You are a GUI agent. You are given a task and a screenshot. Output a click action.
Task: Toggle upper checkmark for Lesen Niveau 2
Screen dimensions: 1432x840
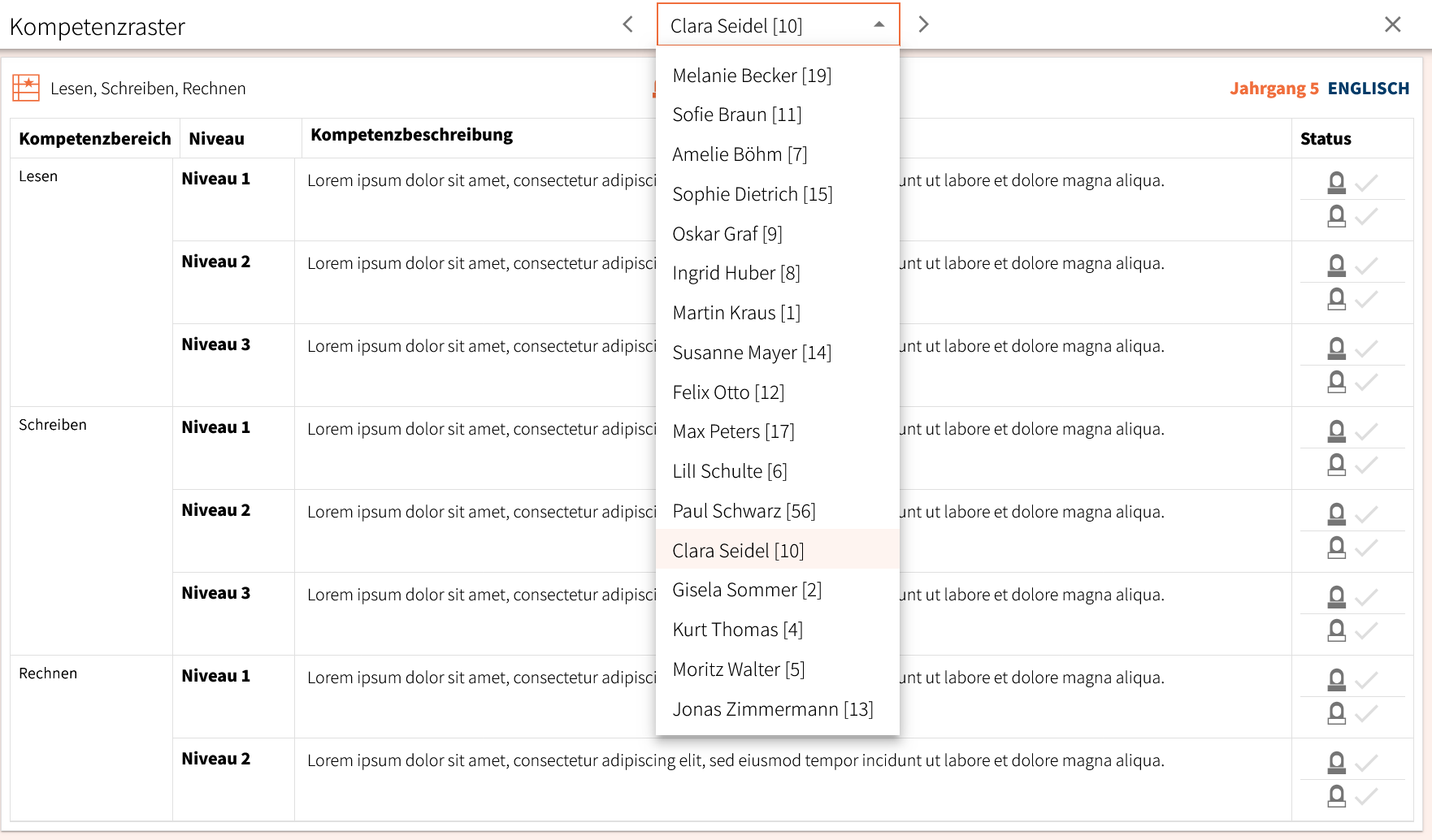1367,265
